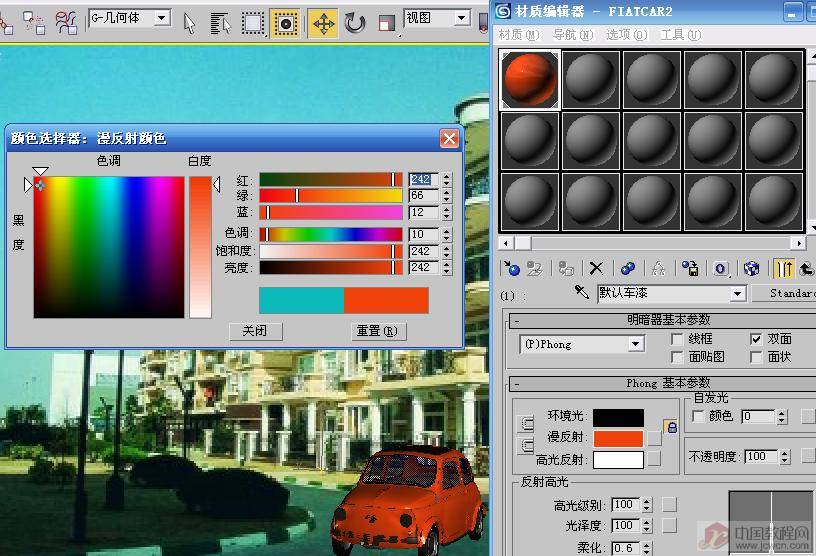Activate the Select and Rotate tool
Viewport: 816px width, 556px height.
[x=355, y=23]
